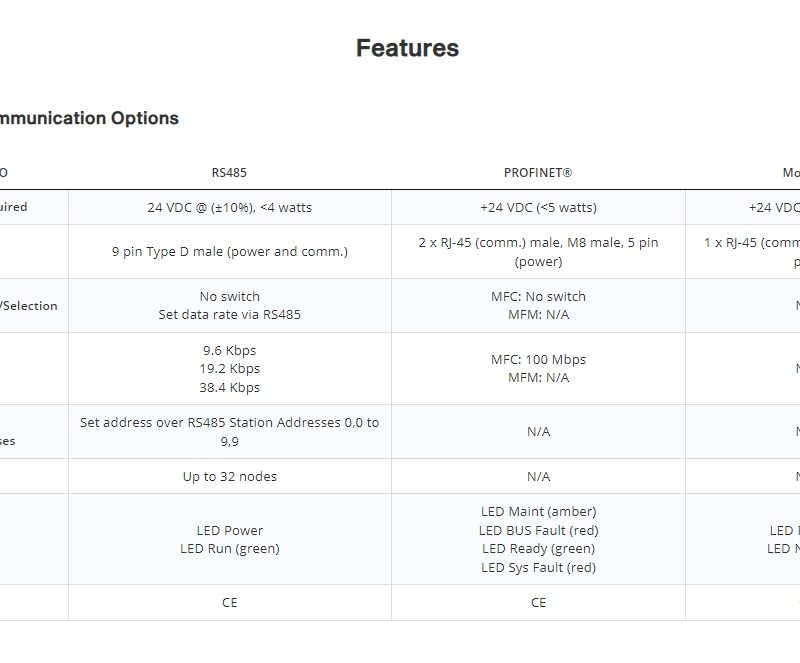800x663 pixels.
Task: Select the PROFINET® column header
Action: click(x=538, y=173)
